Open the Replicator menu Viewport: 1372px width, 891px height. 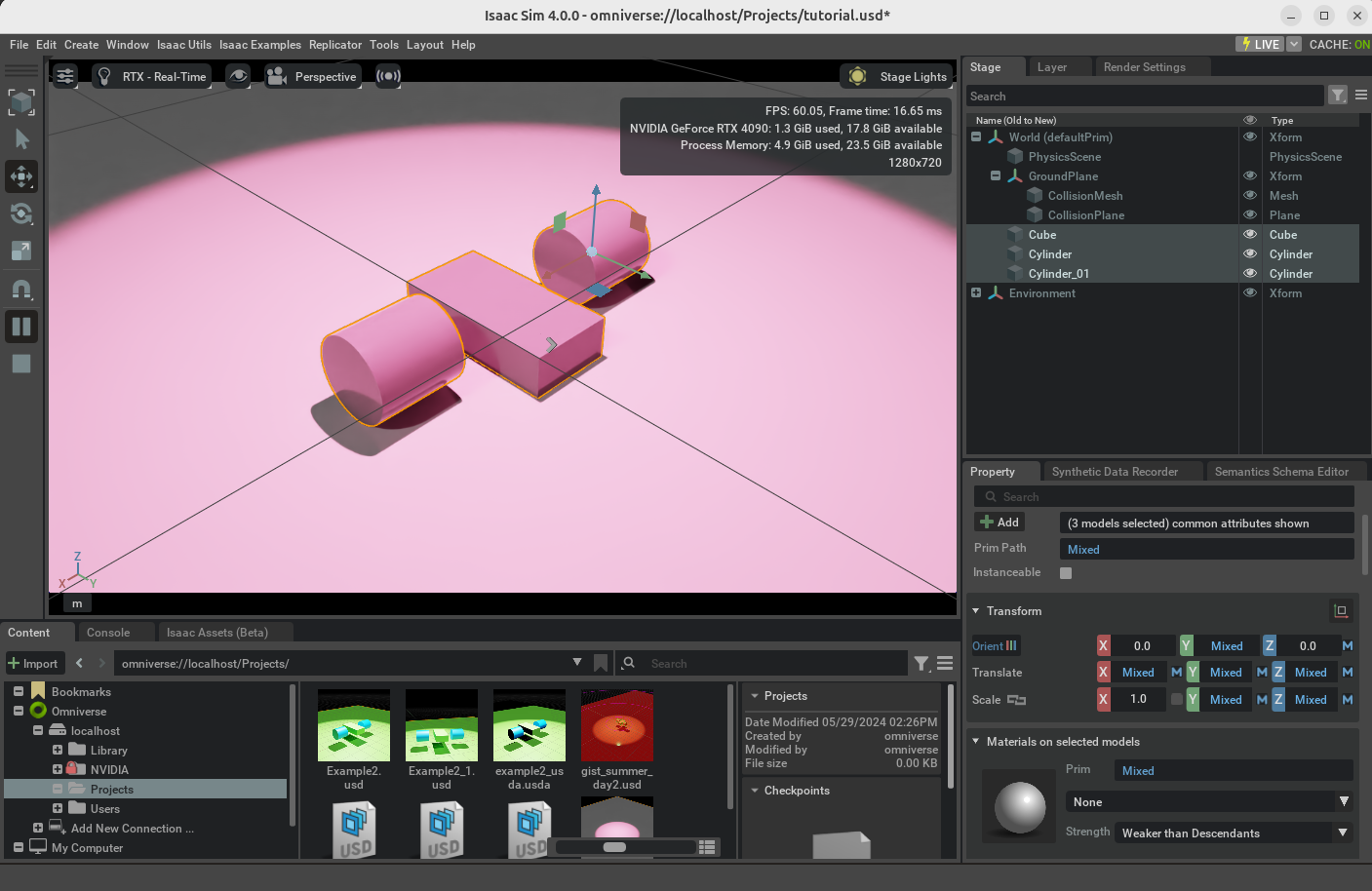pyautogui.click(x=335, y=45)
